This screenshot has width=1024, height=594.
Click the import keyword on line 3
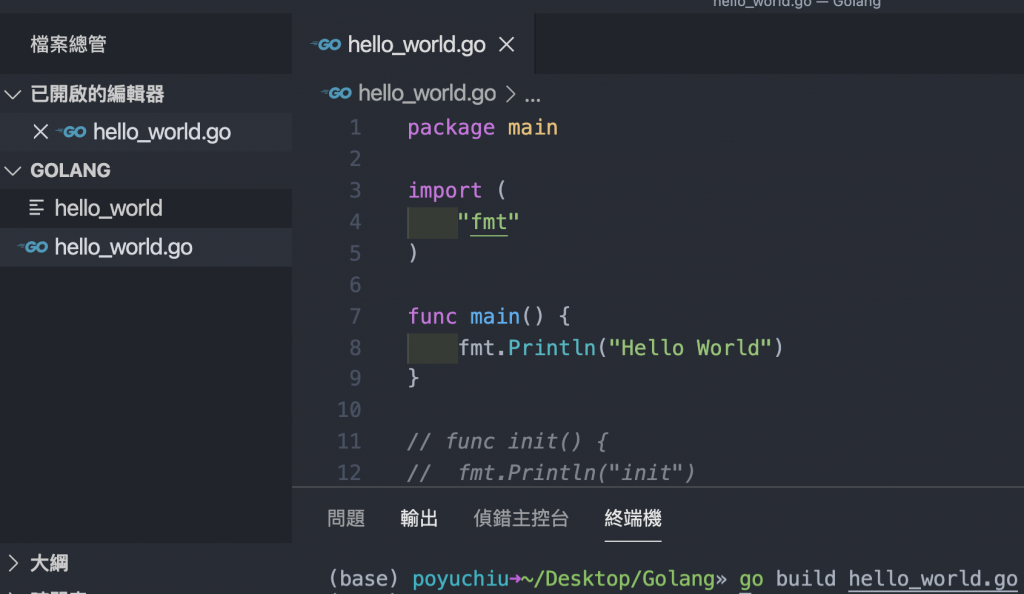445,191
